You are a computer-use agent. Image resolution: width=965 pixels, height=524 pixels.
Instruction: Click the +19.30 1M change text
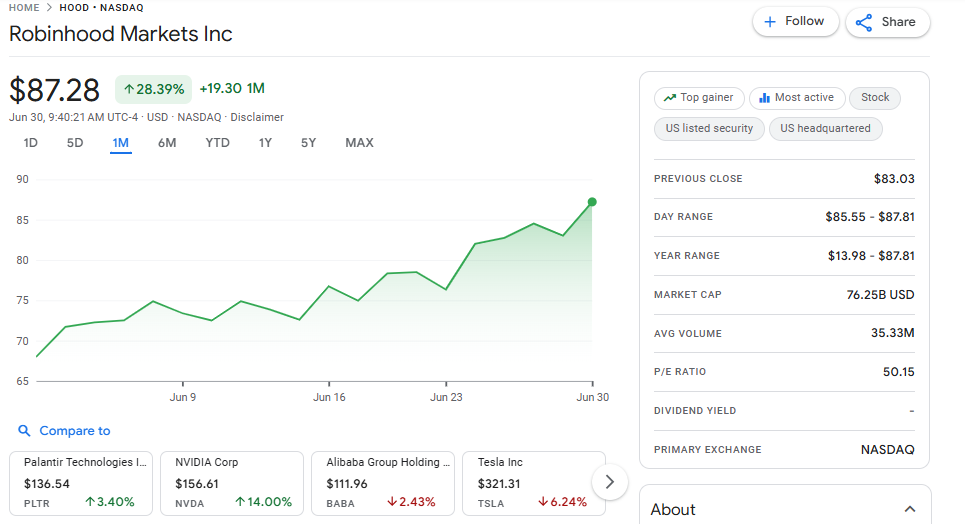coord(232,88)
